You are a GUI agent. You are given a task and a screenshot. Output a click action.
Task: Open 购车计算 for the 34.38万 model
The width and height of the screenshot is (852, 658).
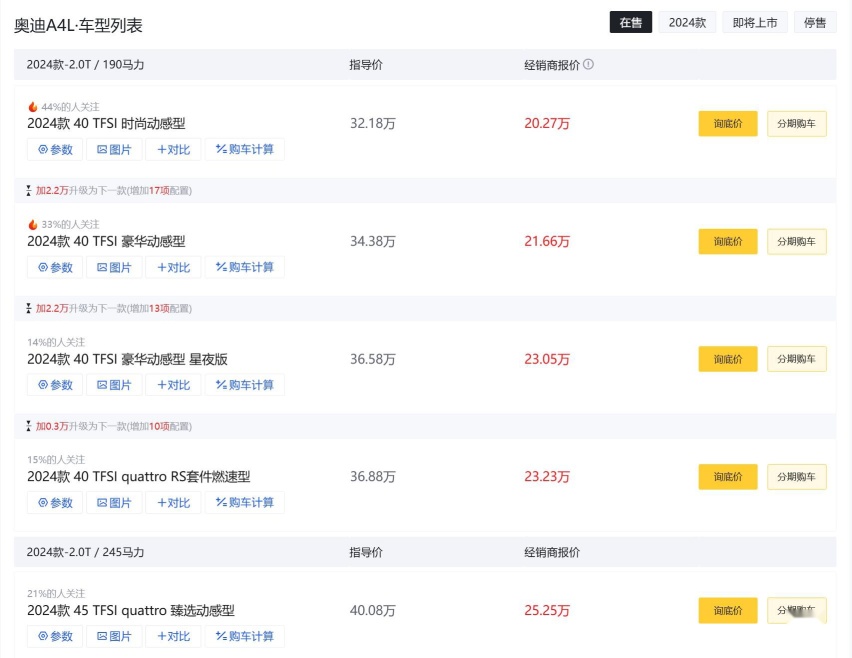pos(245,267)
